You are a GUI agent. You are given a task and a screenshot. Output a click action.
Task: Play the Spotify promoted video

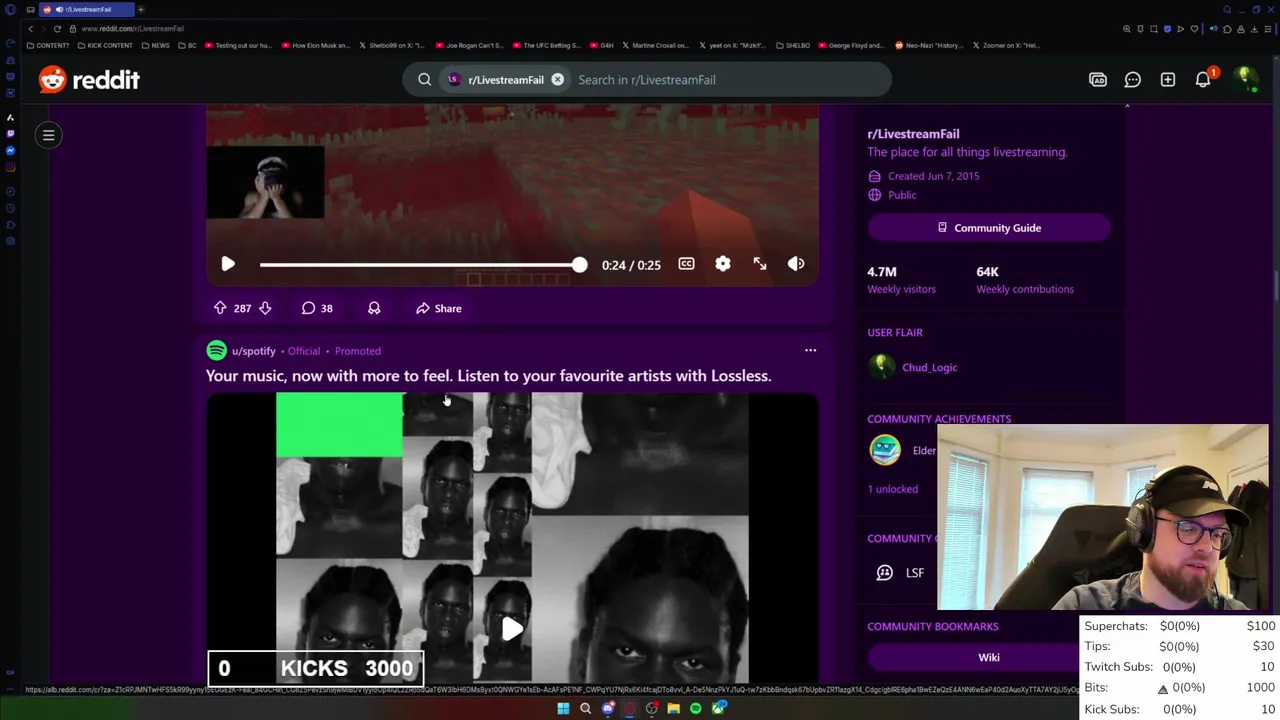pyautogui.click(x=512, y=629)
